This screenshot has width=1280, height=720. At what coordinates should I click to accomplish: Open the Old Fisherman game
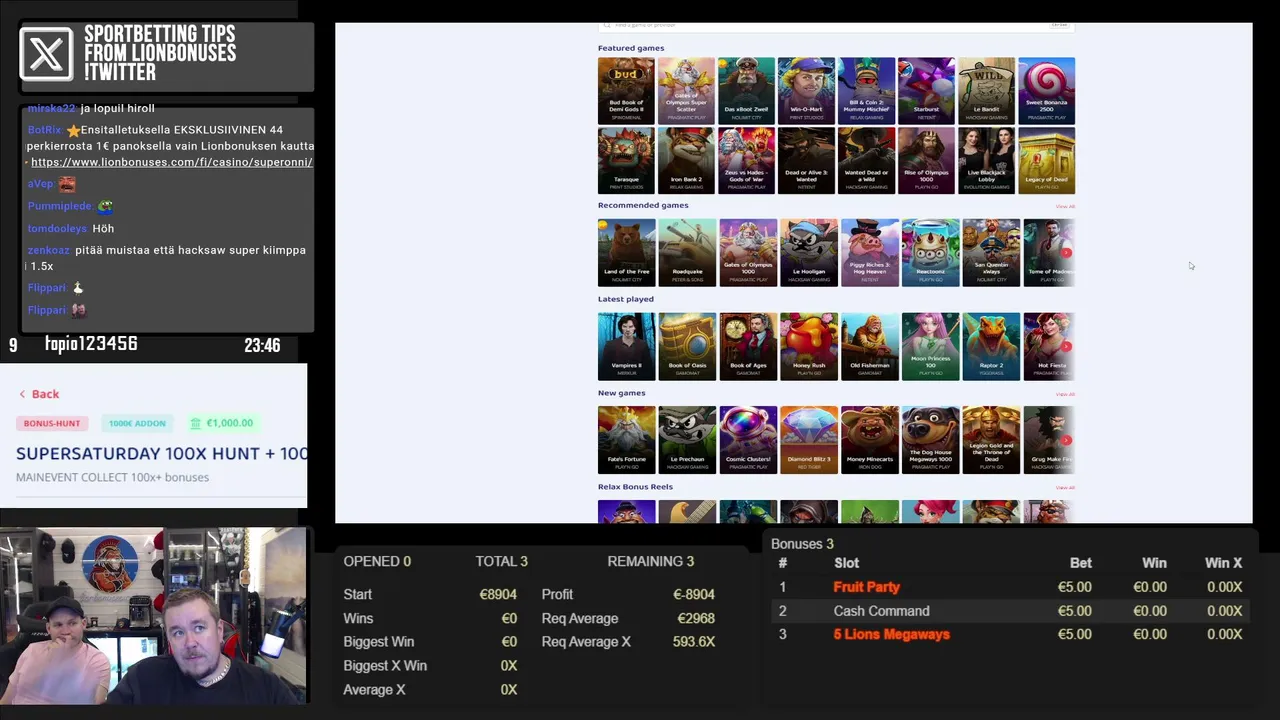[870, 346]
